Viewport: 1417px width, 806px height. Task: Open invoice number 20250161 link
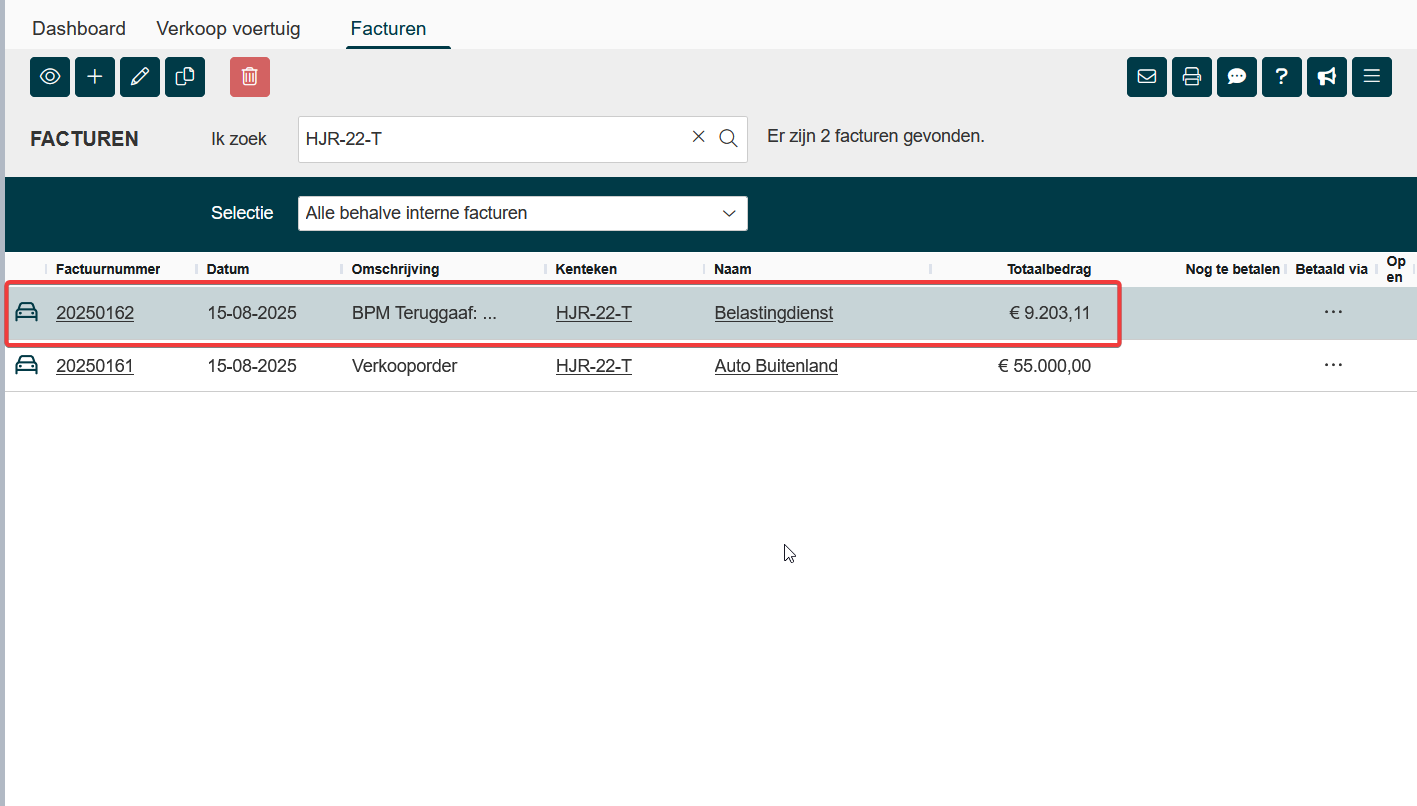(x=95, y=366)
